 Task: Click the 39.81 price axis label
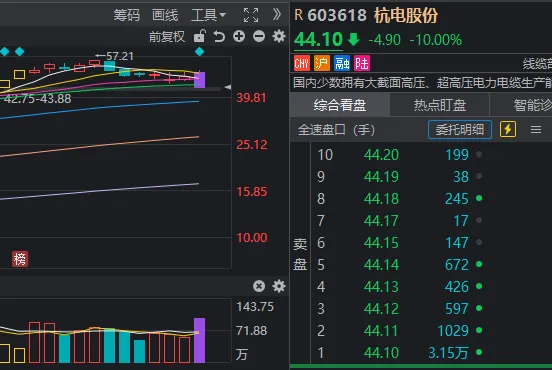click(251, 98)
